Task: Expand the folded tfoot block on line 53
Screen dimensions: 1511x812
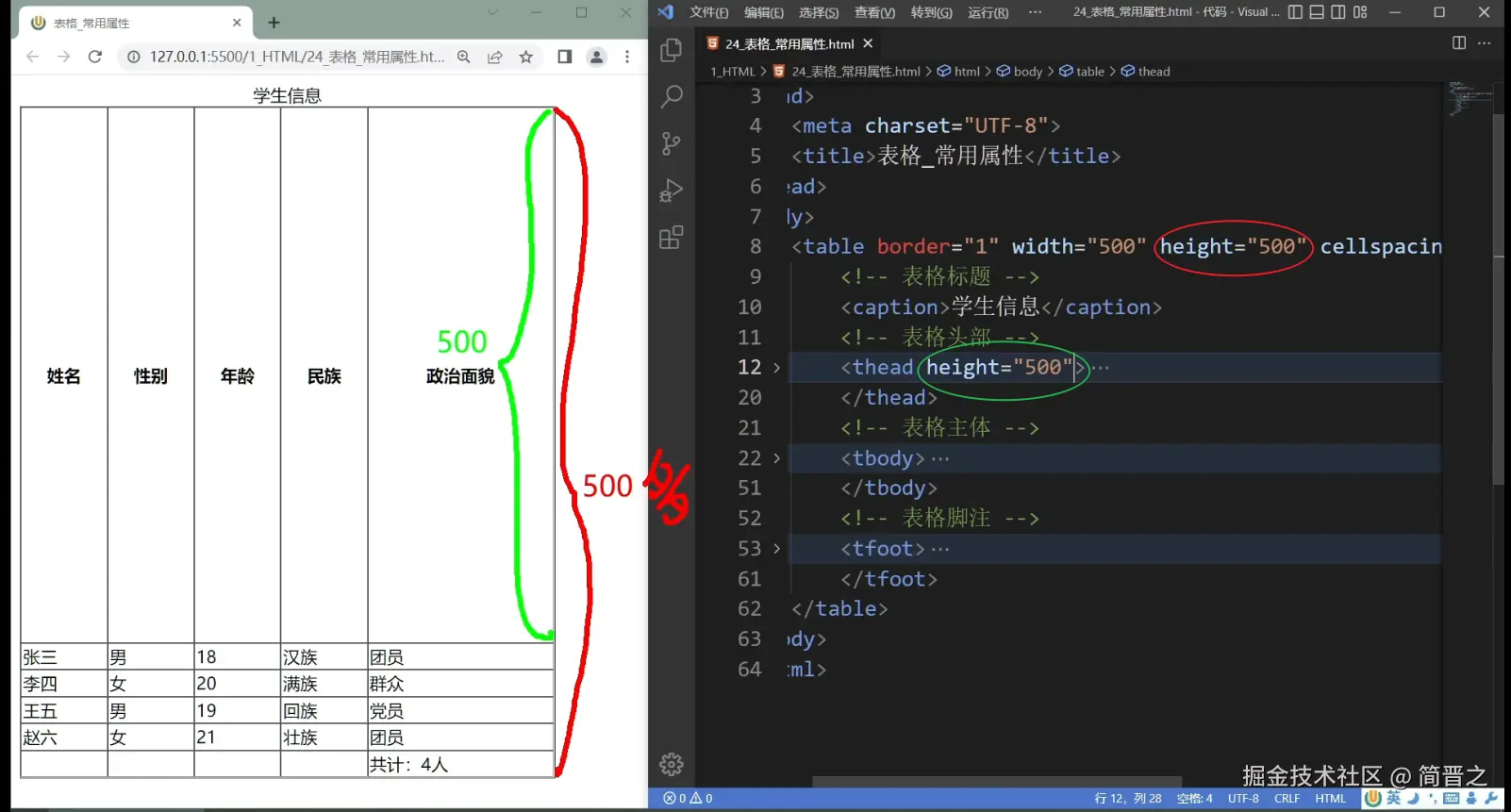Action: tap(777, 549)
